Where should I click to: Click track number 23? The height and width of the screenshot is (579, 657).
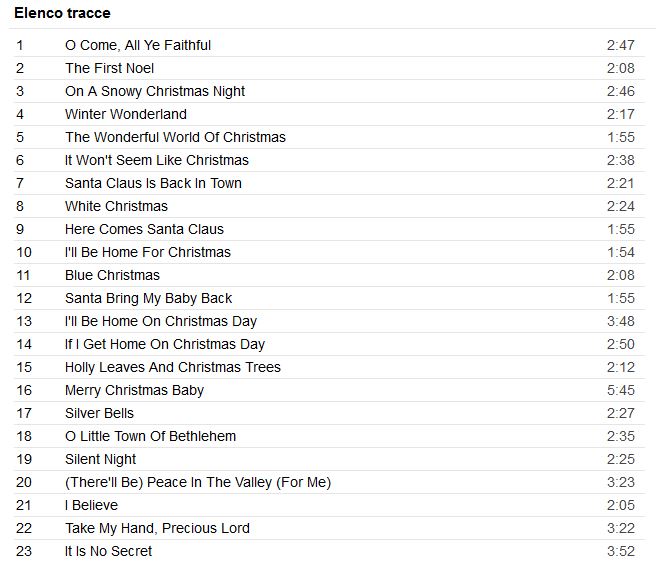coord(24,551)
